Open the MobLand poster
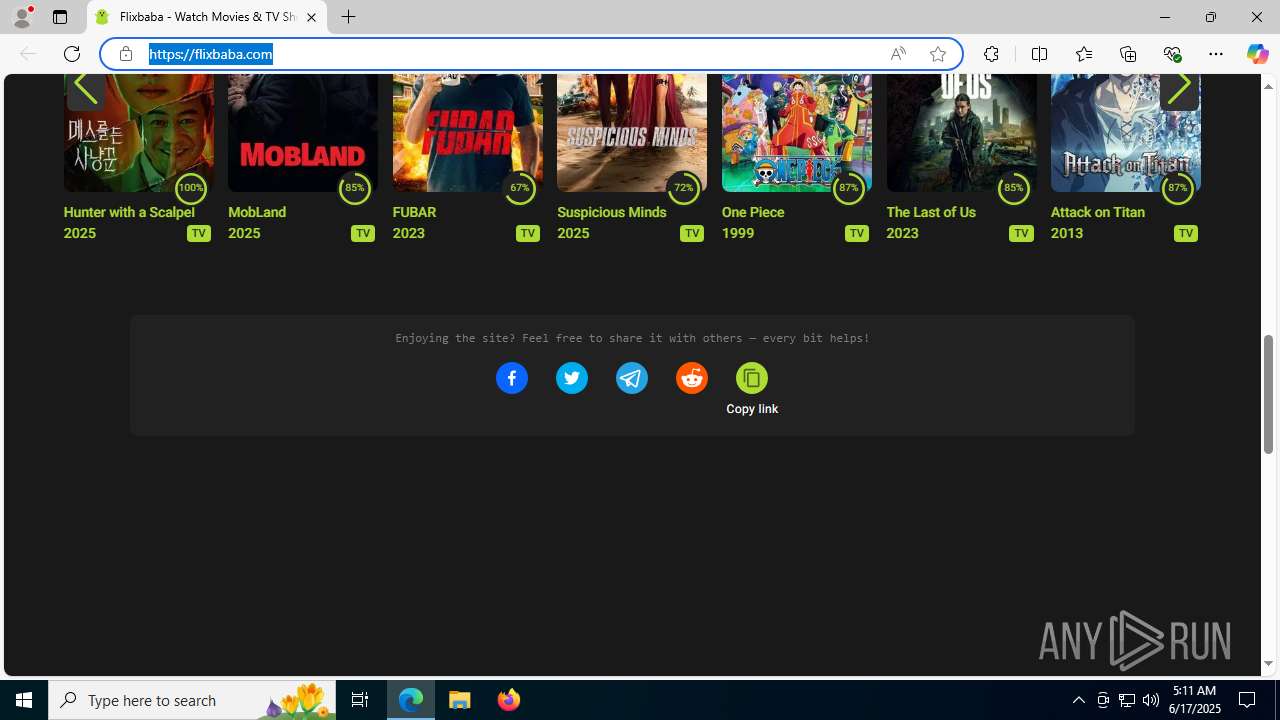Viewport: 1280px width, 720px height. point(302,132)
